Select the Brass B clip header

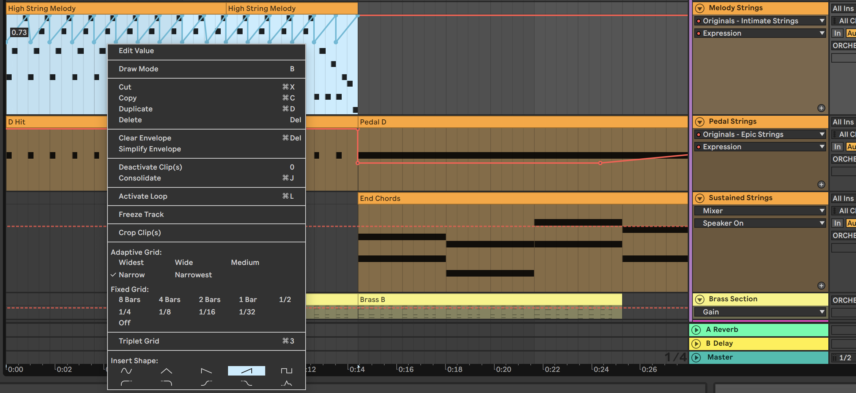pyautogui.click(x=490, y=300)
